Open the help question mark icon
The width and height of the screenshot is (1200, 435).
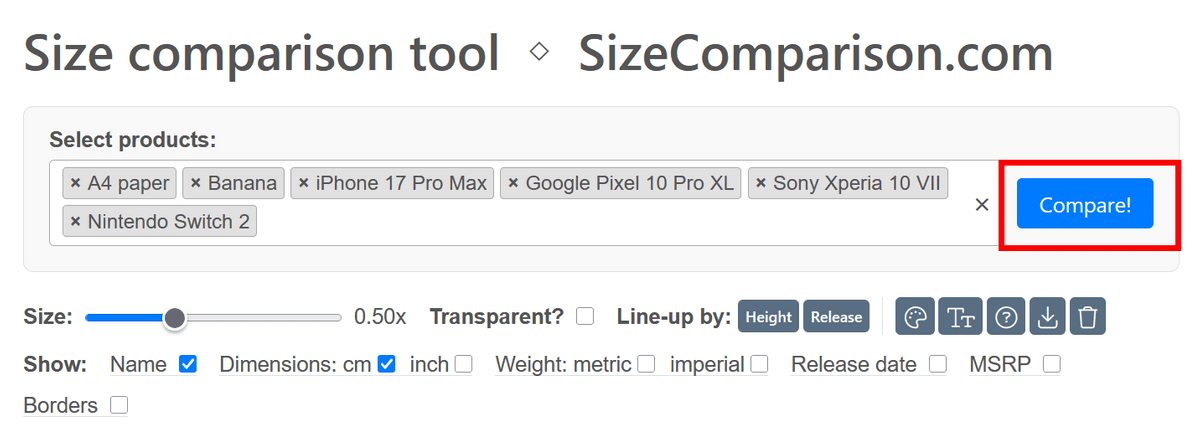1007,317
